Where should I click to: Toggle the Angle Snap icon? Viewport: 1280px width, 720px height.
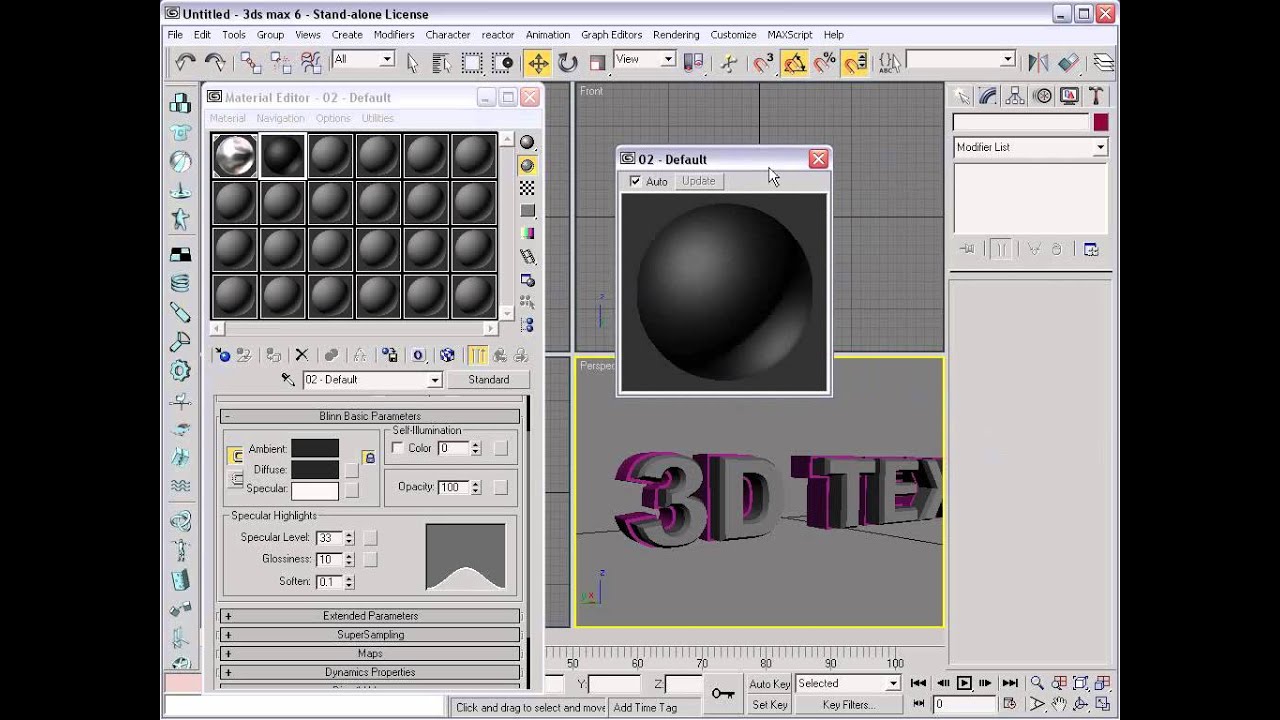(795, 63)
